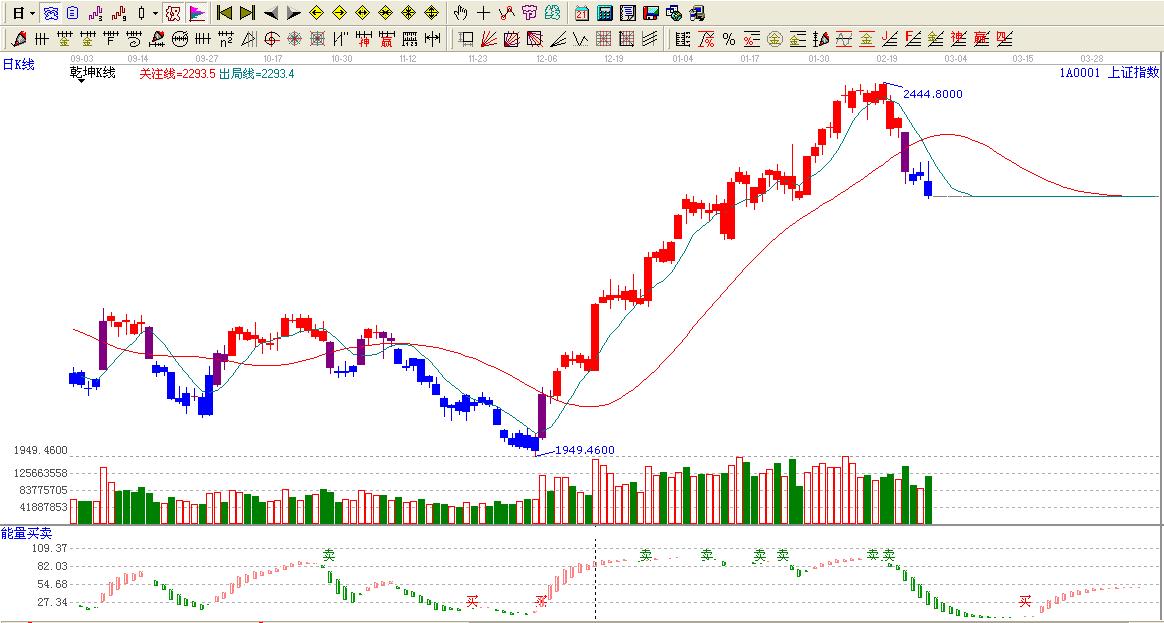
Task: Expand the 乾坤K线 indicator dropdown arrow
Action: (80, 80)
